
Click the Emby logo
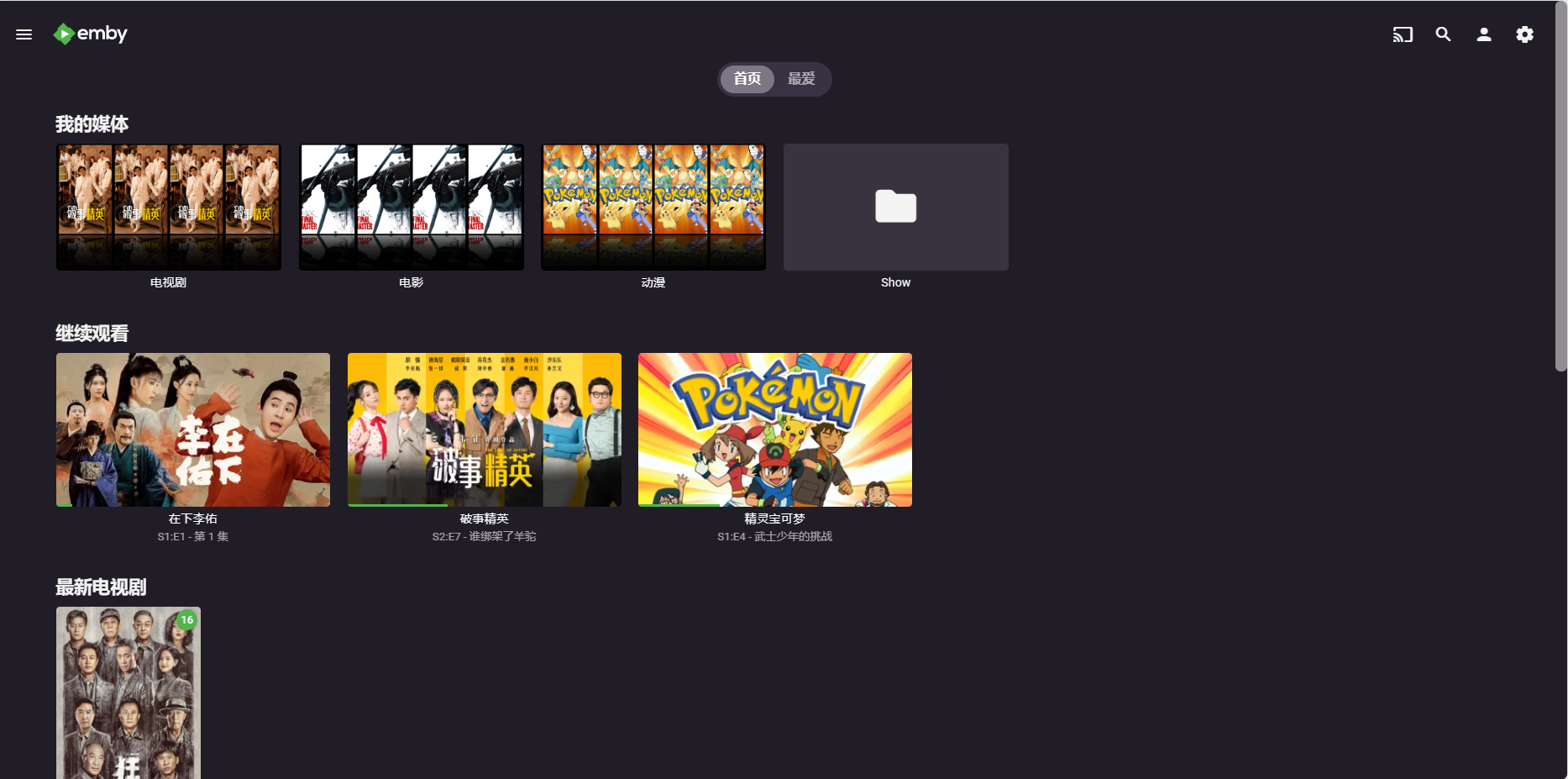90,34
